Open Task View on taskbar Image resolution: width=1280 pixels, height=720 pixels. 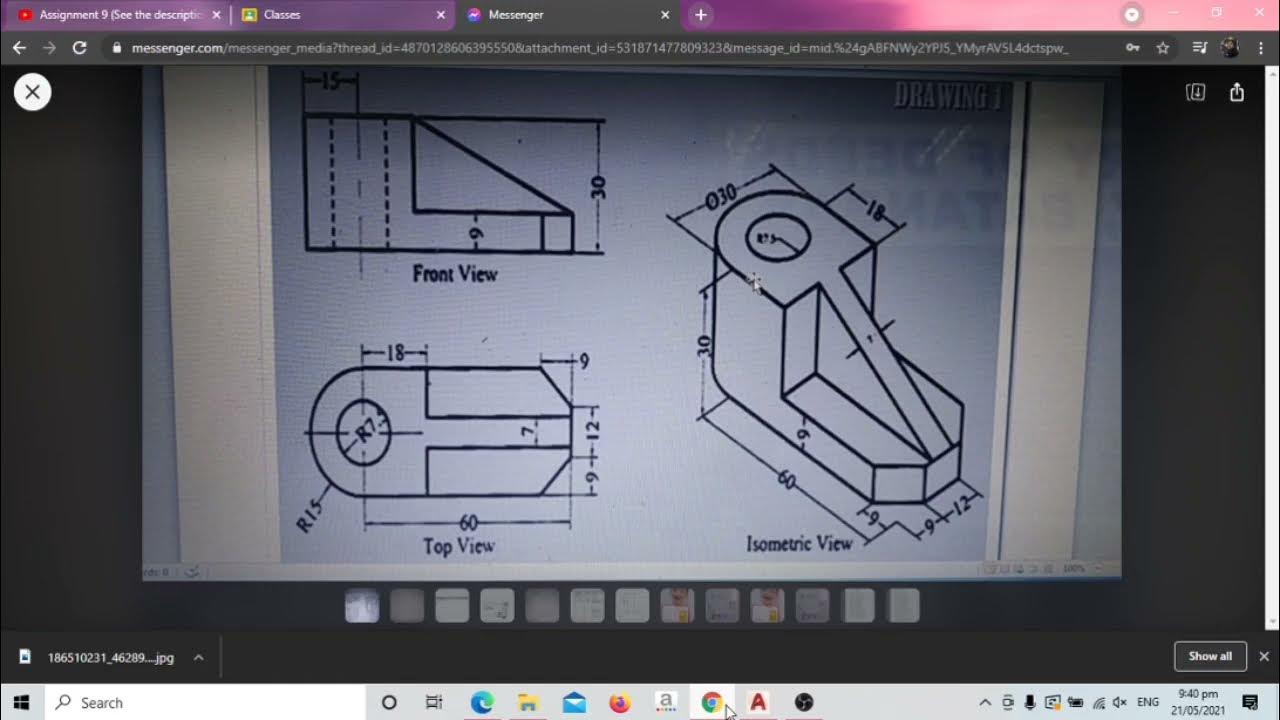point(434,703)
